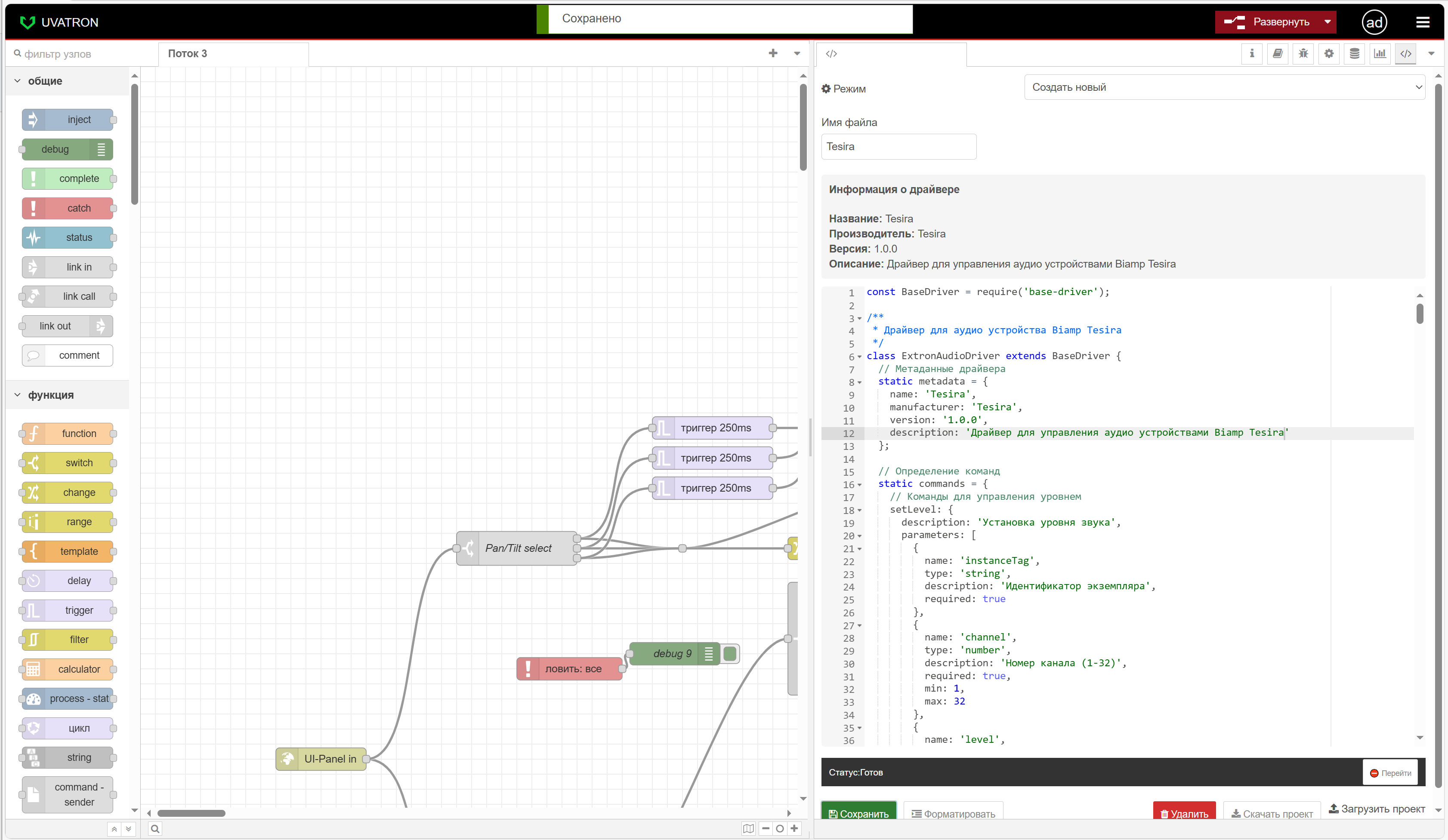Add a new flow tab with plus
The image size is (1448, 840).
[x=773, y=53]
